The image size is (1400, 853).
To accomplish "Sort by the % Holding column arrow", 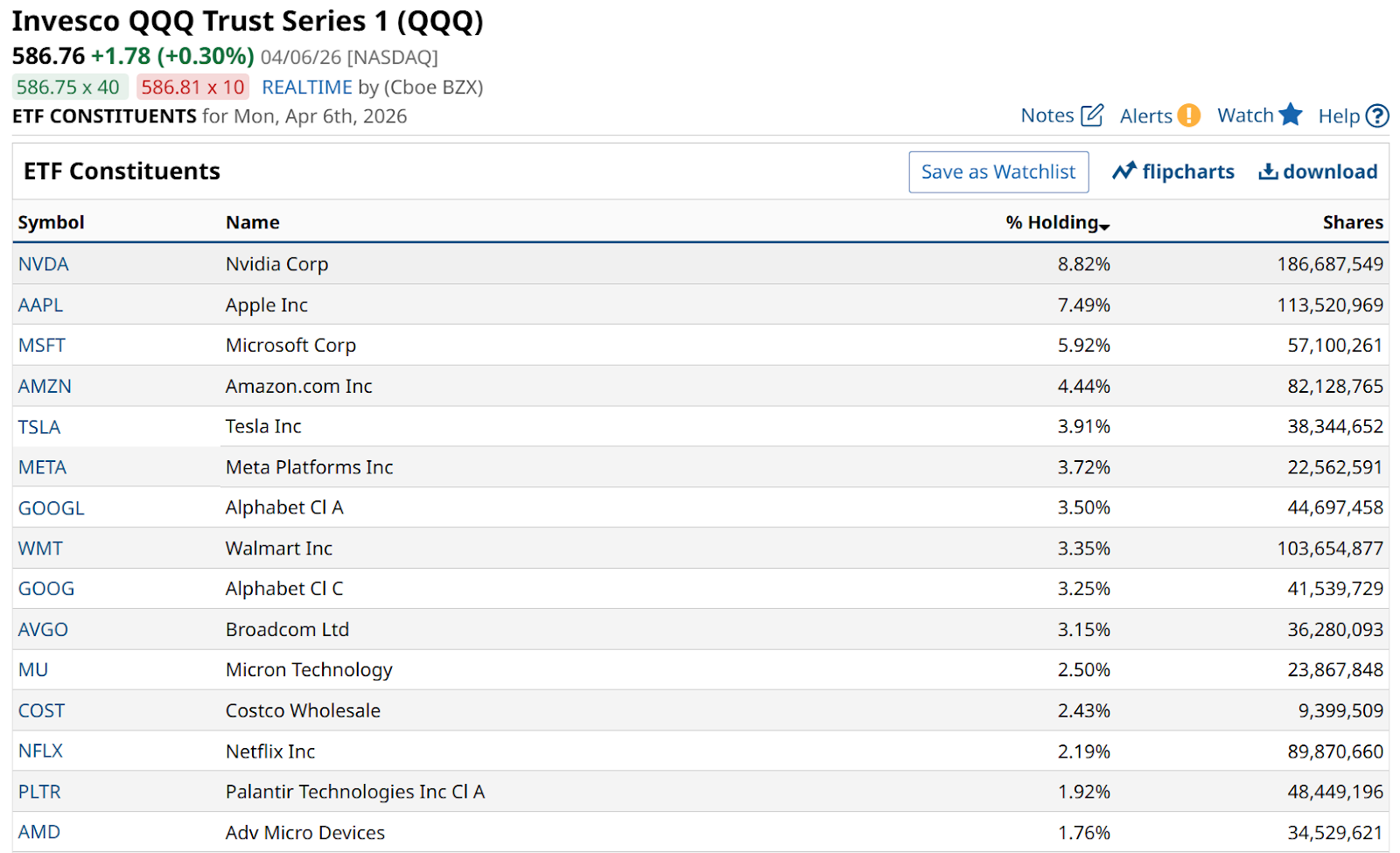I will tap(1104, 226).
